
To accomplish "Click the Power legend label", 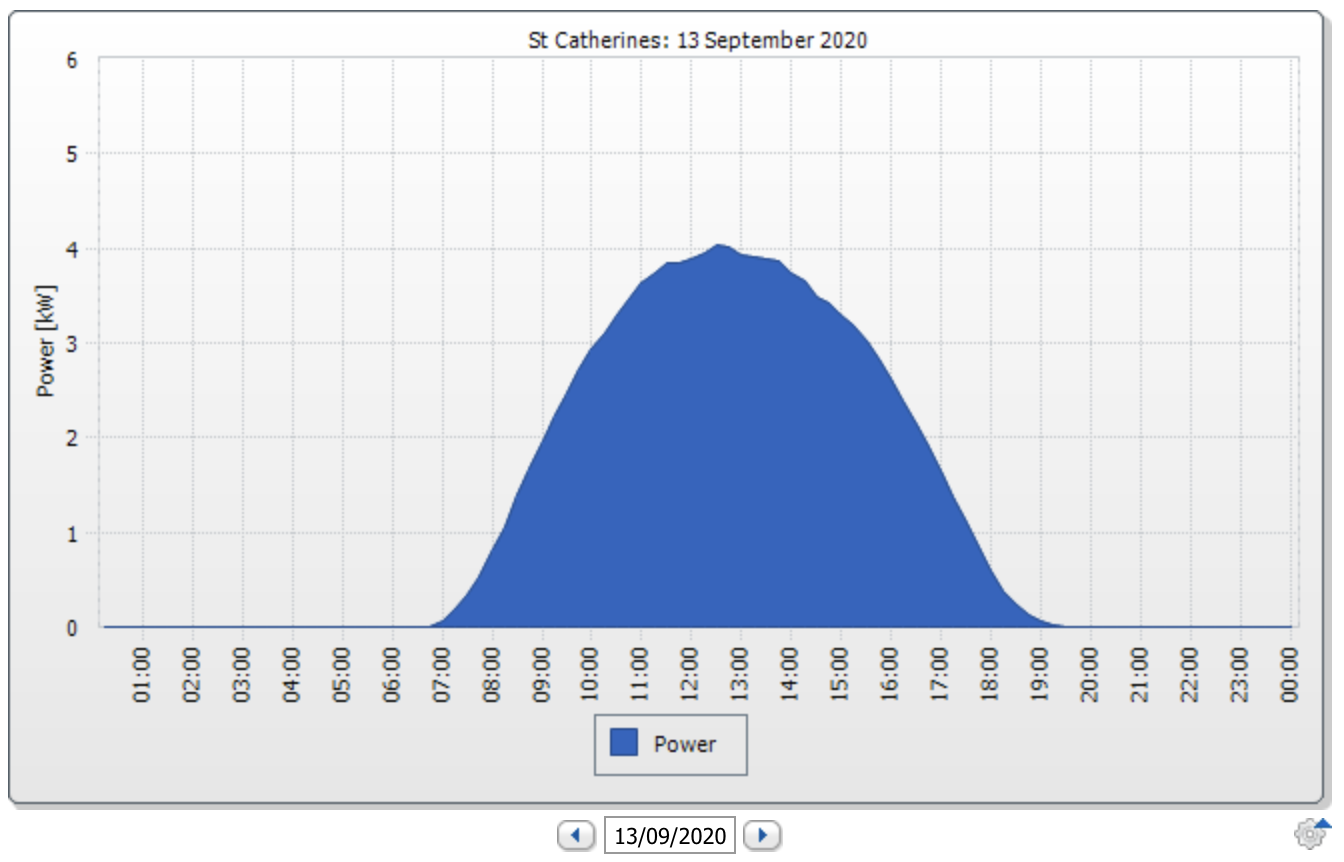I will tap(685, 744).
